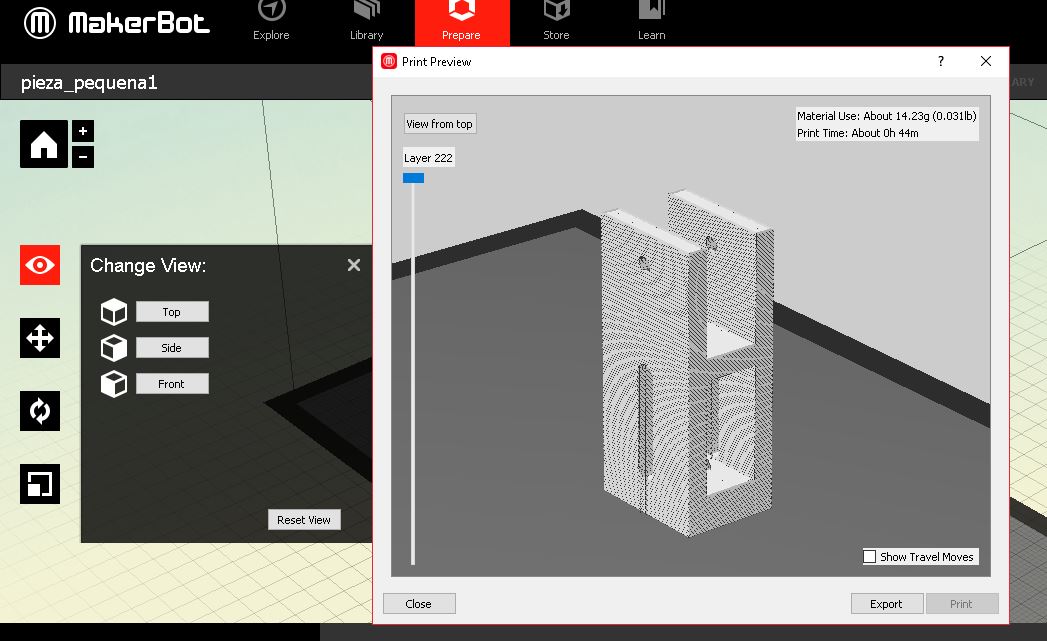This screenshot has width=1047, height=641.
Task: Select the Move tool arrows icon
Action: [x=40, y=338]
